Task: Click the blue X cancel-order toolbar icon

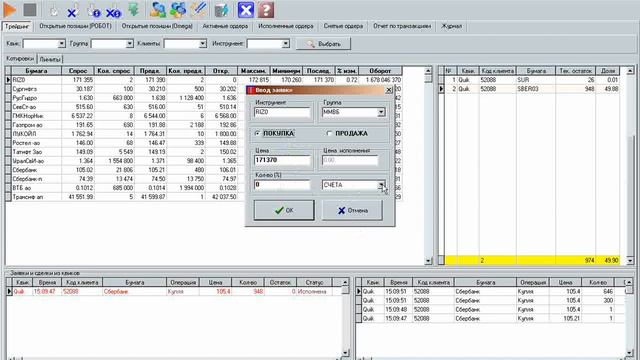Action: (72, 12)
